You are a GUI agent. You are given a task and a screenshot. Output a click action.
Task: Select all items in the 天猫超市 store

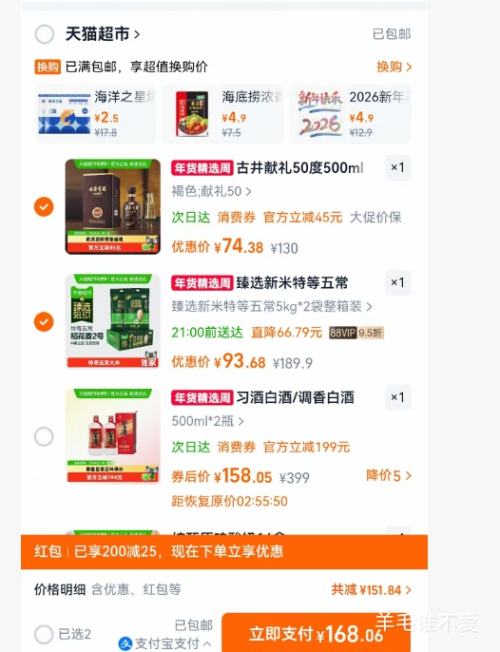click(44, 34)
